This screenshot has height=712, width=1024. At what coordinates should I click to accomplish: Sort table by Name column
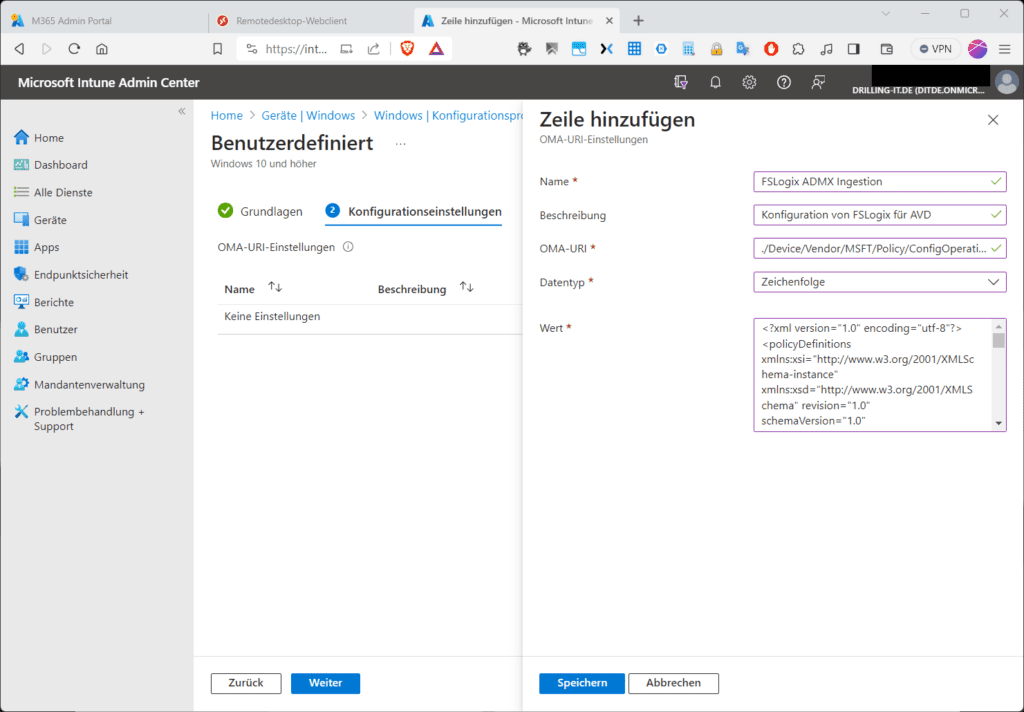pos(253,288)
